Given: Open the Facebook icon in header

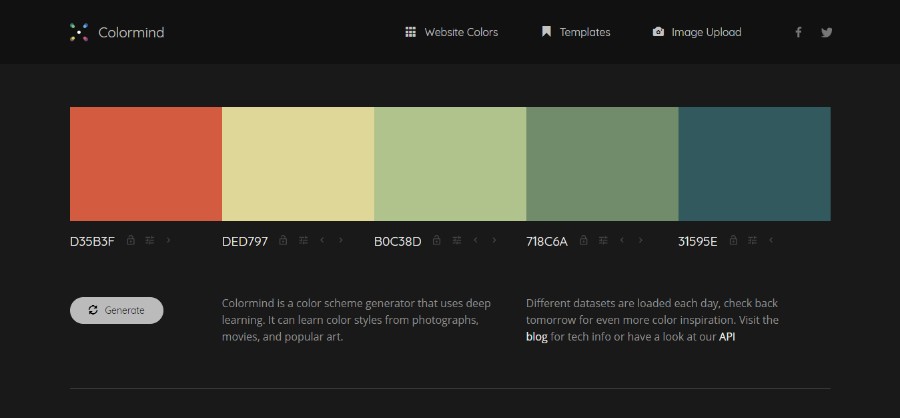Looking at the screenshot, I should tap(798, 32).
